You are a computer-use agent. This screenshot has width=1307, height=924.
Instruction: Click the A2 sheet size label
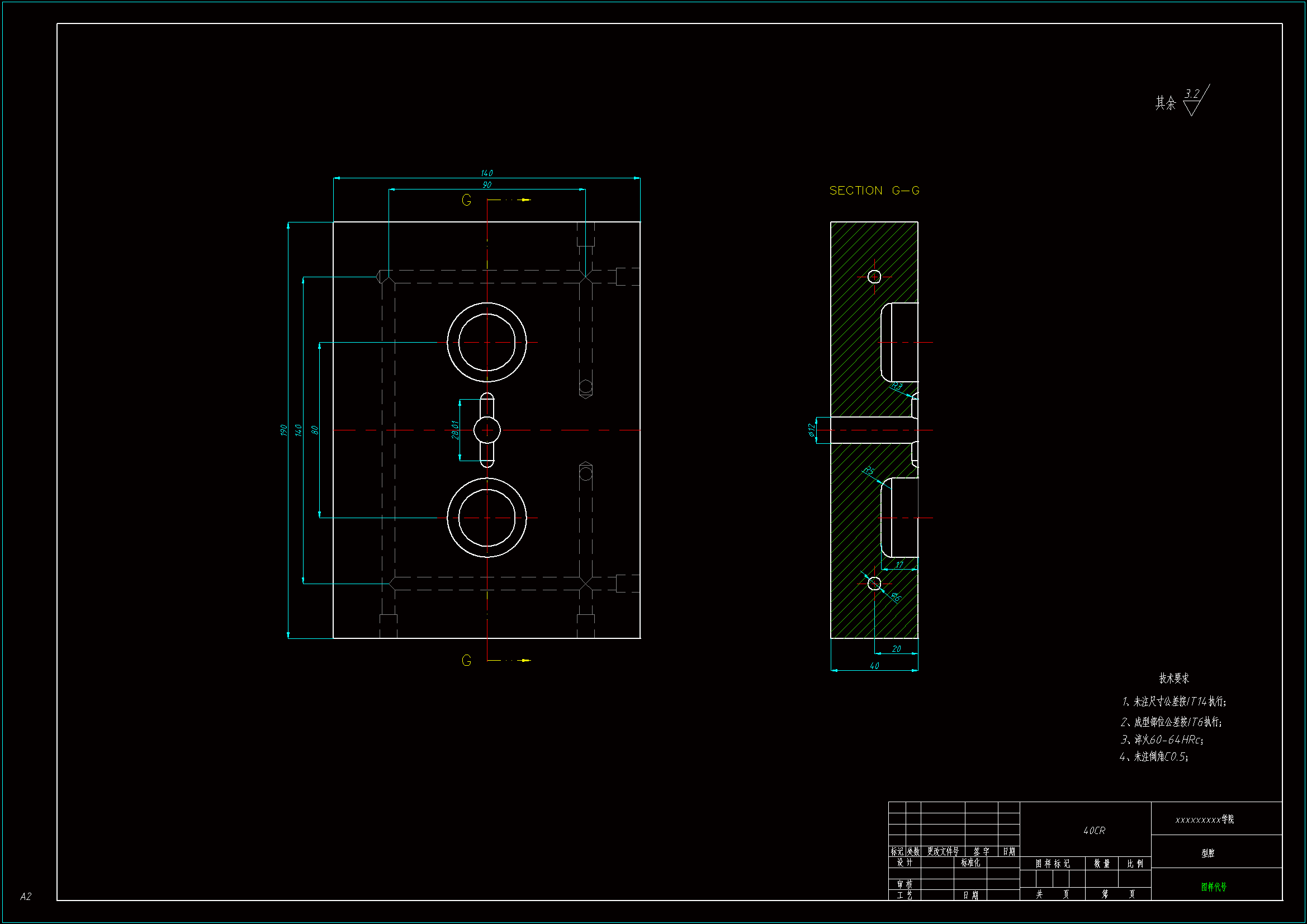pos(26,896)
